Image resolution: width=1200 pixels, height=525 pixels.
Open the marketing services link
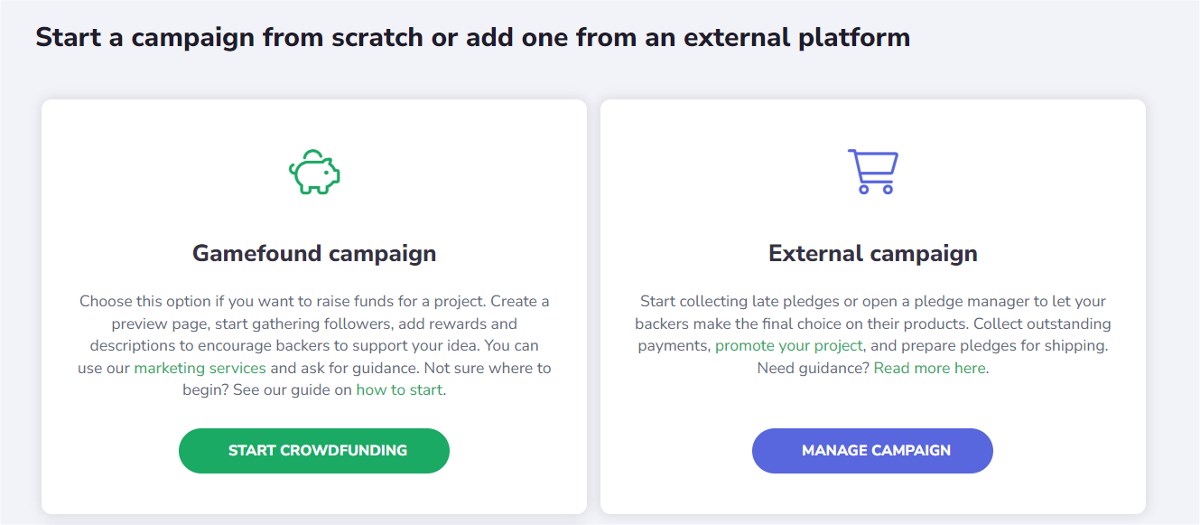coord(200,368)
